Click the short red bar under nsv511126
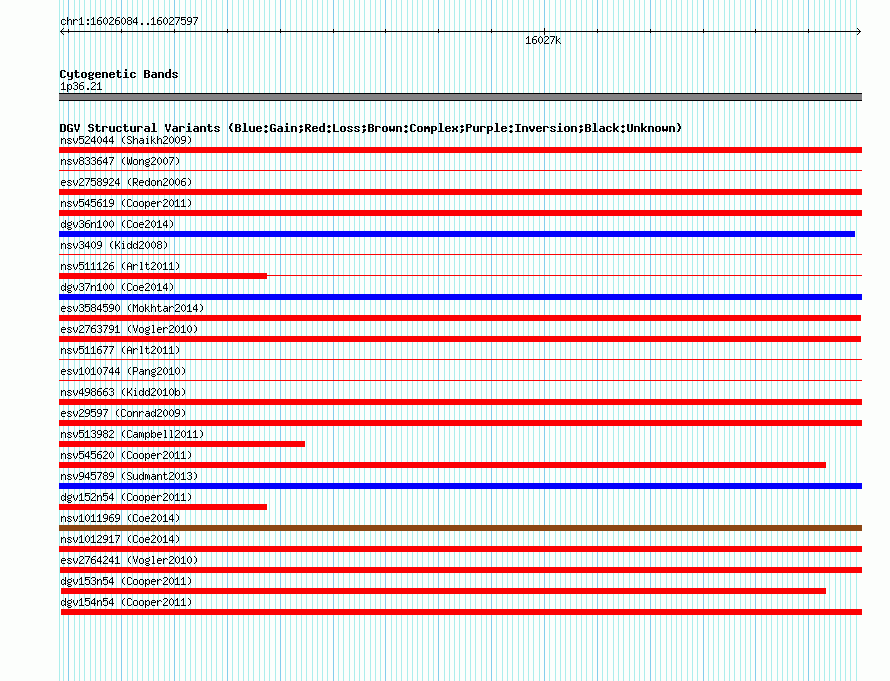890x681 pixels. pyautogui.click(x=163, y=276)
